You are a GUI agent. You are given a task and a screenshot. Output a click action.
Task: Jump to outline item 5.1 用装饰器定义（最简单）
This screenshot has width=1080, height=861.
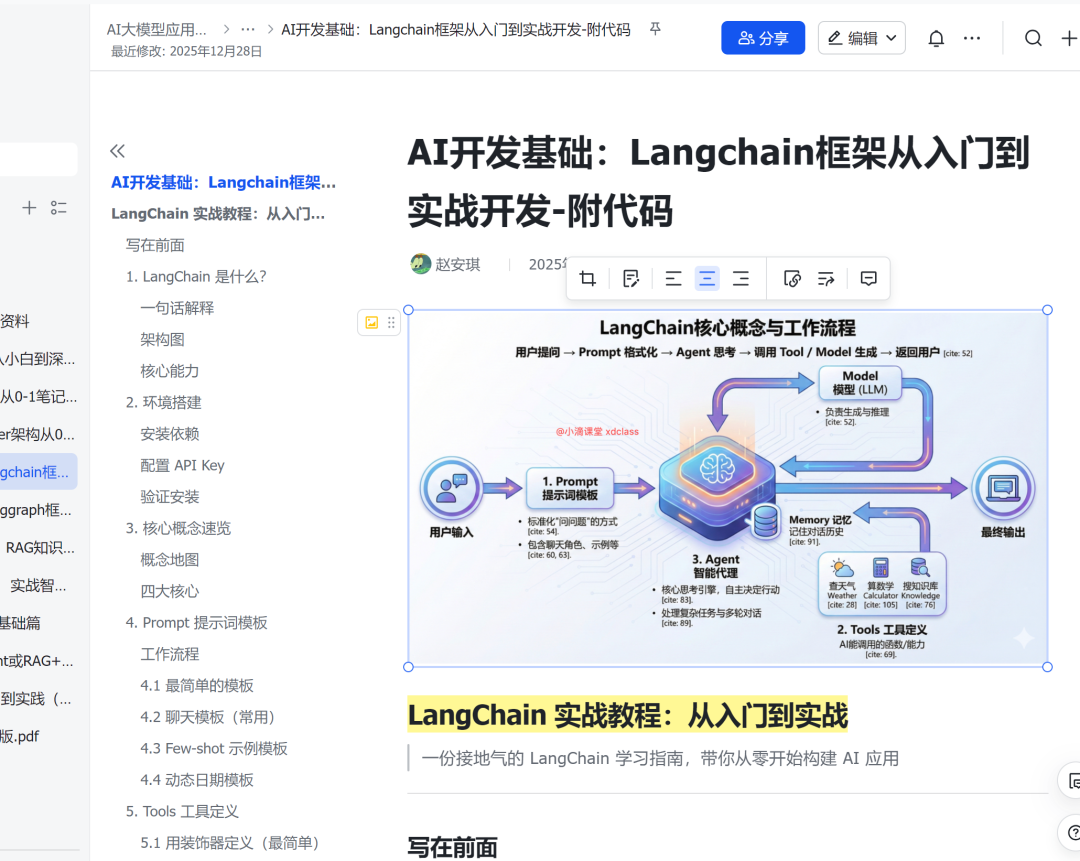pyautogui.click(x=229, y=842)
